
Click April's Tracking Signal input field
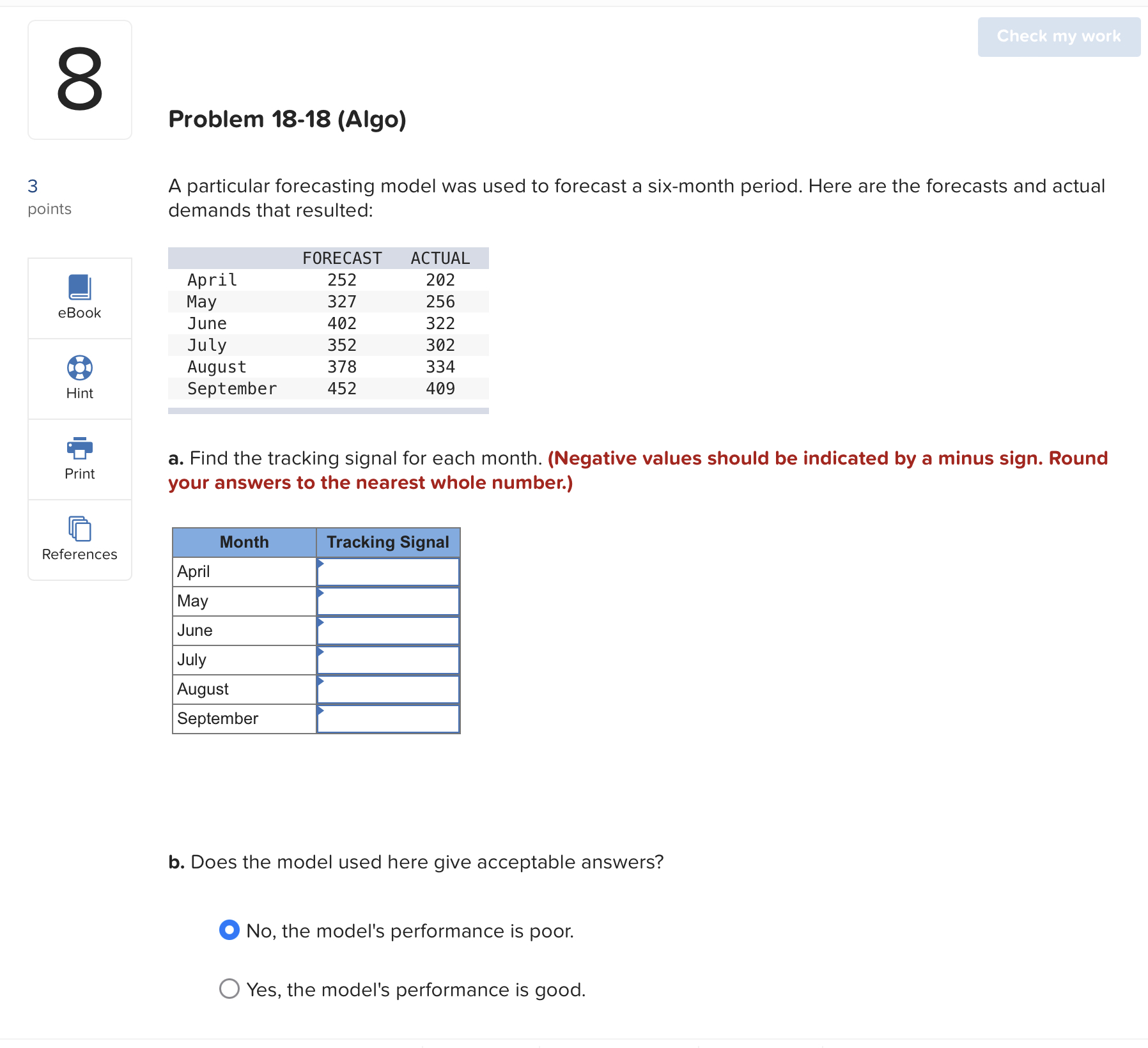click(x=387, y=571)
